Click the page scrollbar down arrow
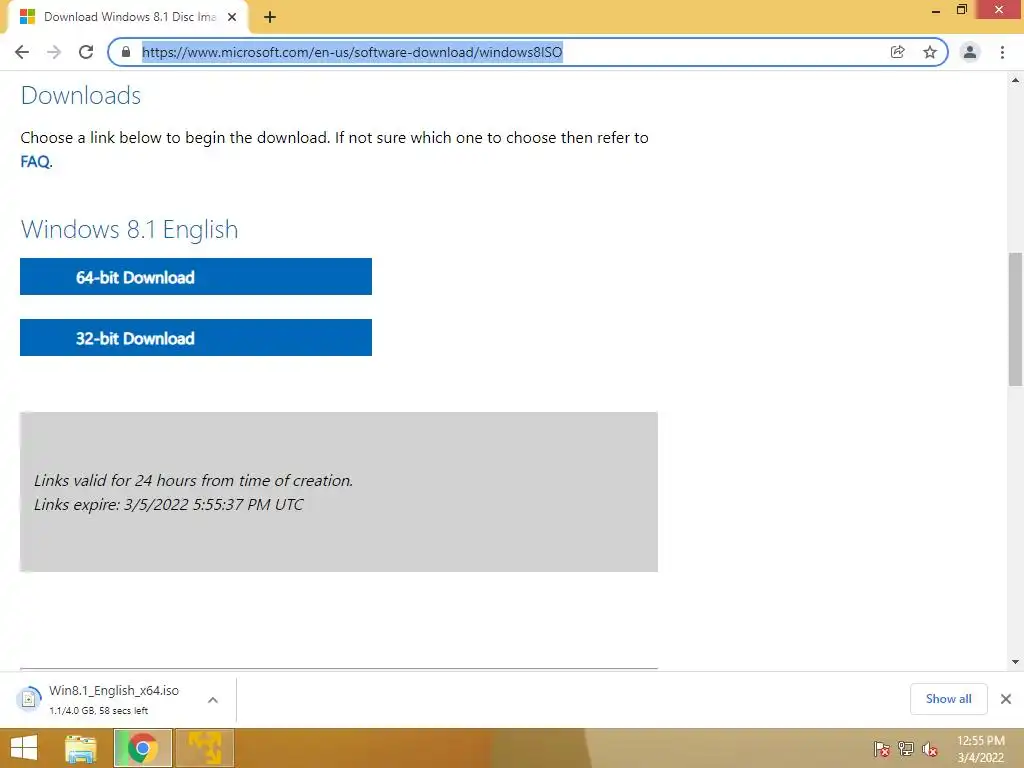Screen dimensions: 1024x768 point(1015,662)
